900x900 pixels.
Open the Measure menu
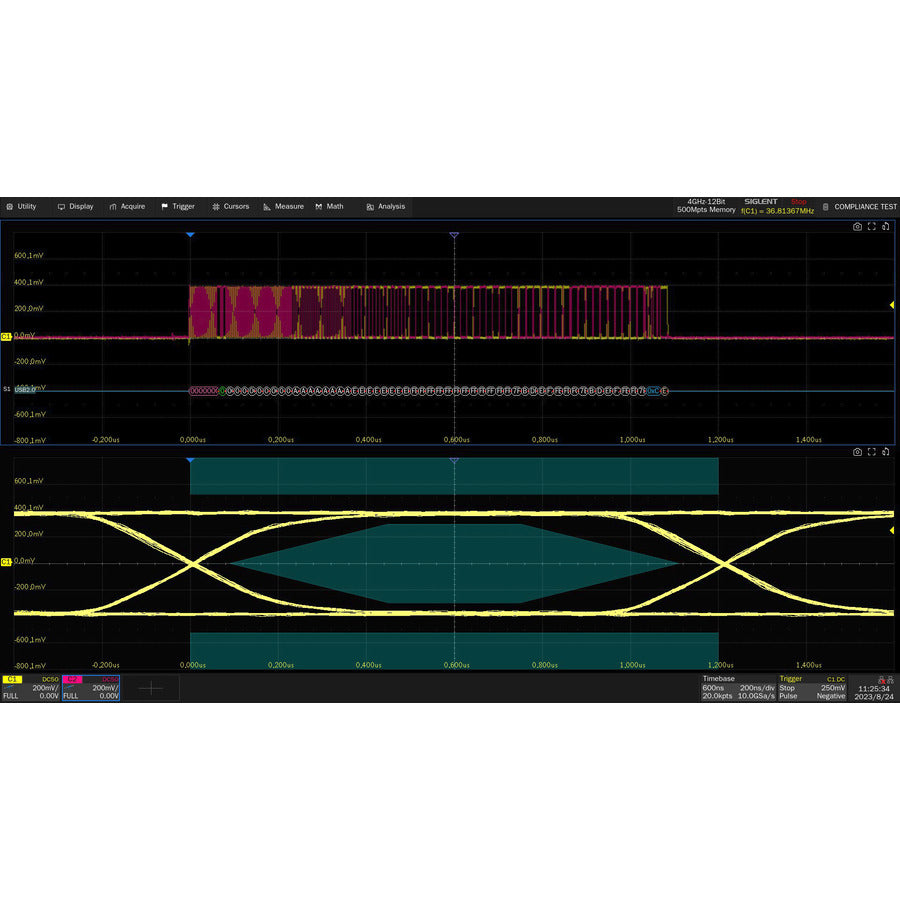click(283, 207)
